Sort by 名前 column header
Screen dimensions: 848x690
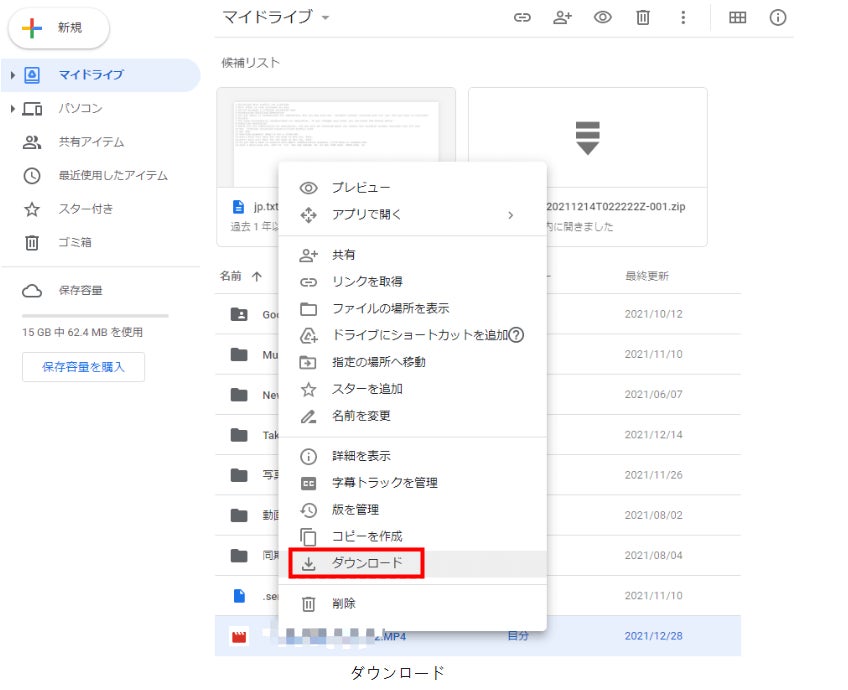(x=231, y=276)
